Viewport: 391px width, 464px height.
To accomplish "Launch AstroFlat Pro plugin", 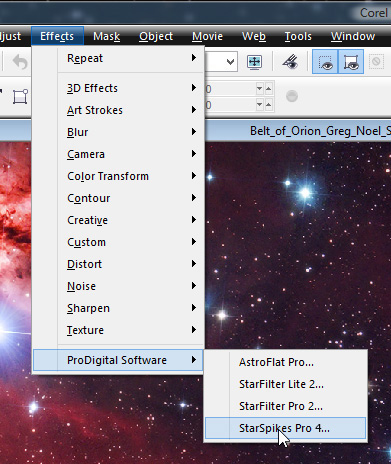I will [x=285, y=362].
